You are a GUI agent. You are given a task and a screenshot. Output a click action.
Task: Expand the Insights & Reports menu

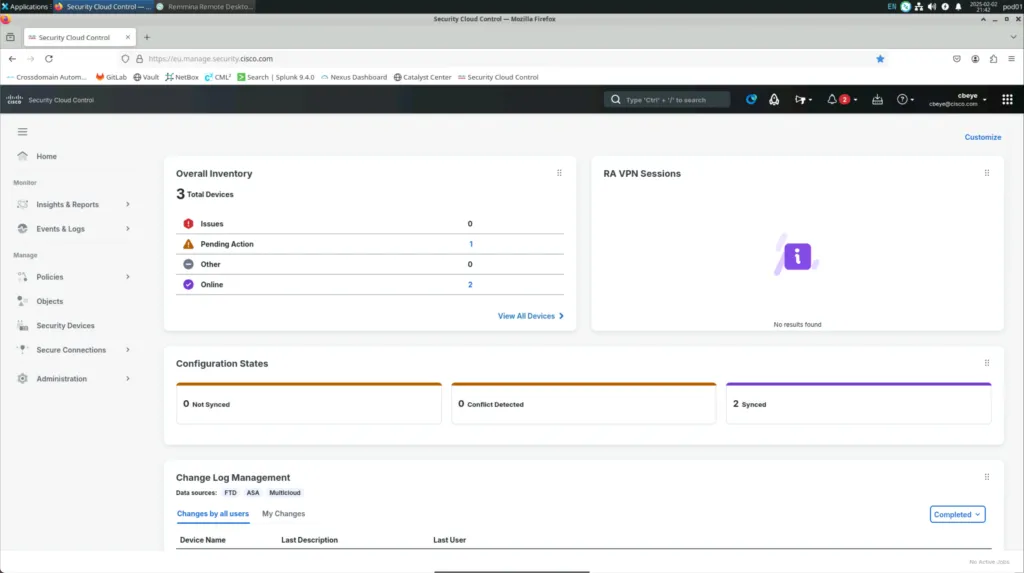pyautogui.click(x=68, y=205)
